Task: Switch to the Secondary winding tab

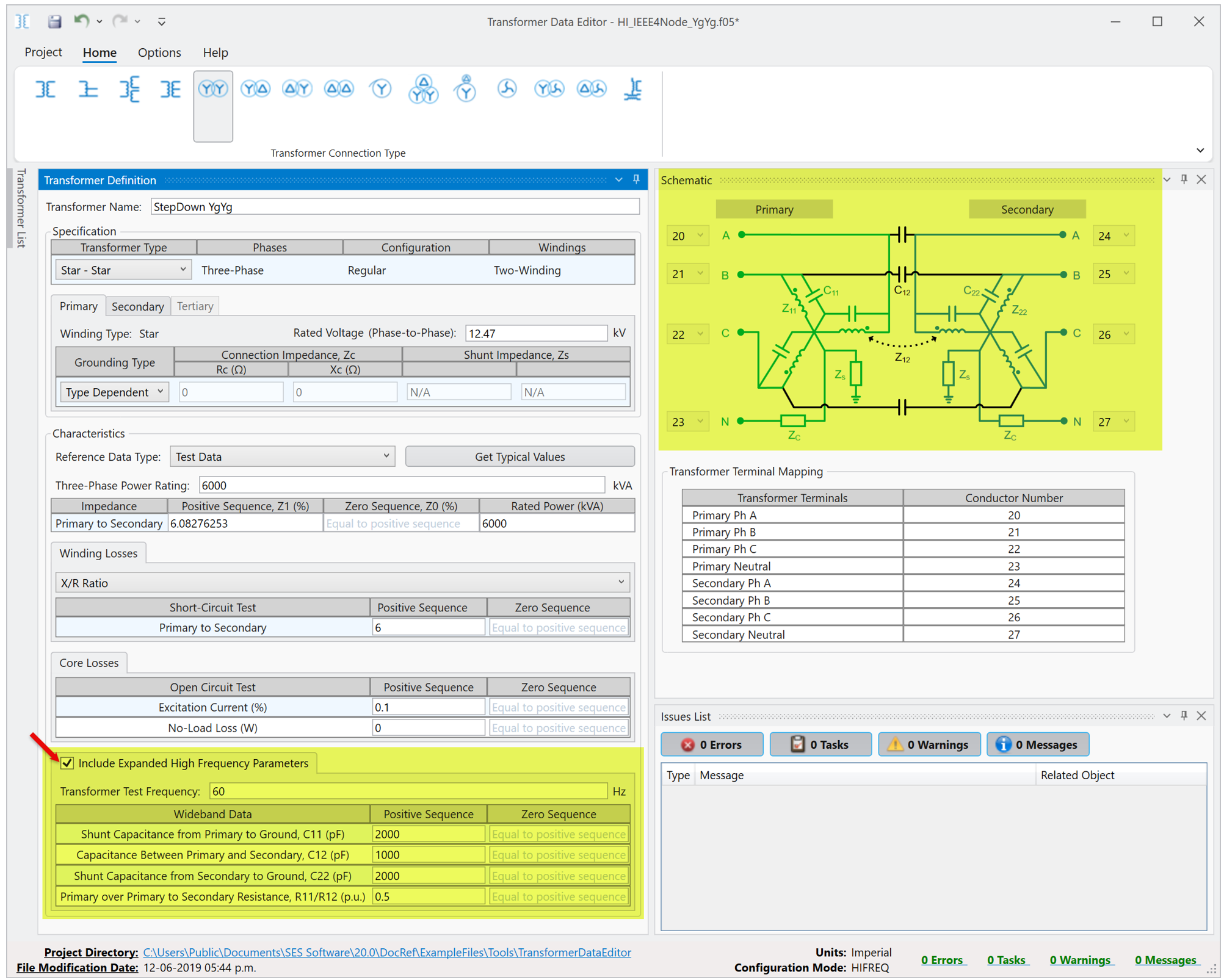Action: 137,306
